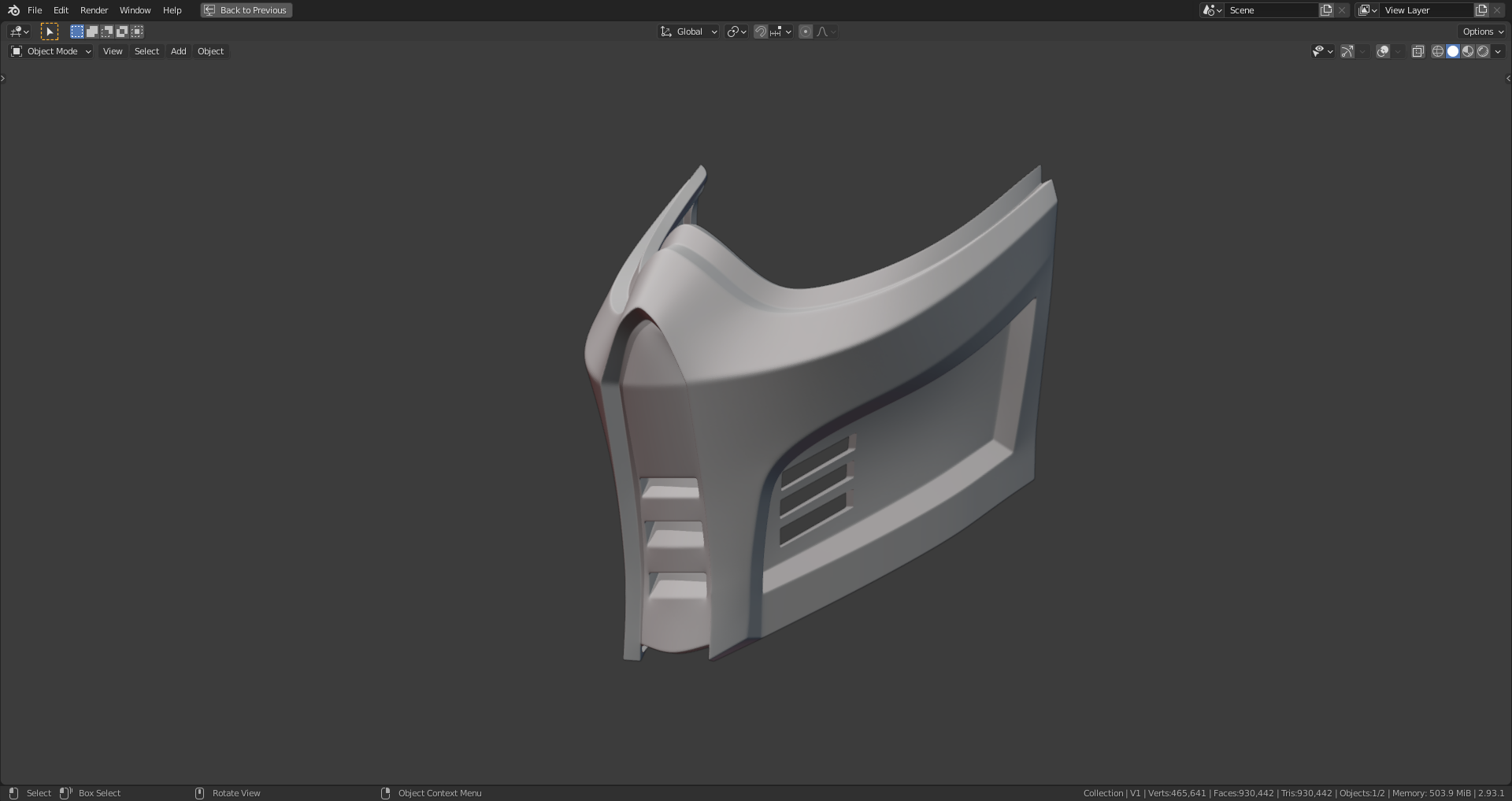Switch viewport shading to Solid
The image size is (1512, 801).
pyautogui.click(x=1453, y=51)
